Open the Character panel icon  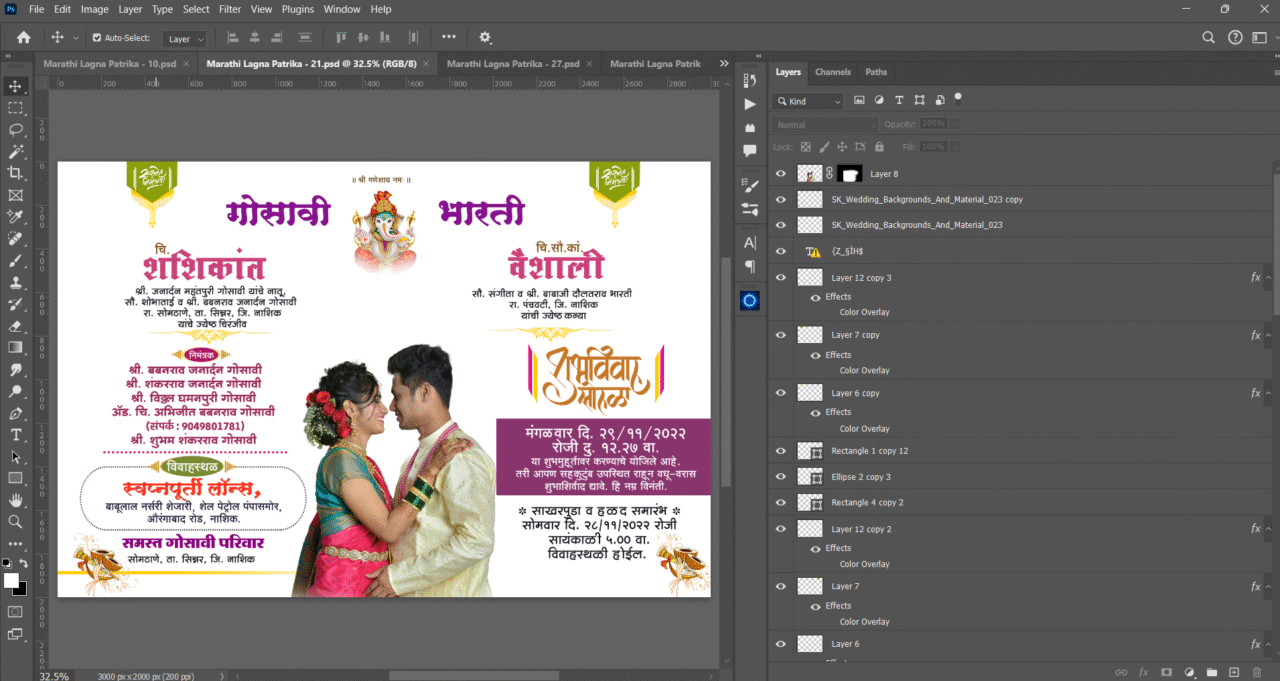(x=749, y=242)
